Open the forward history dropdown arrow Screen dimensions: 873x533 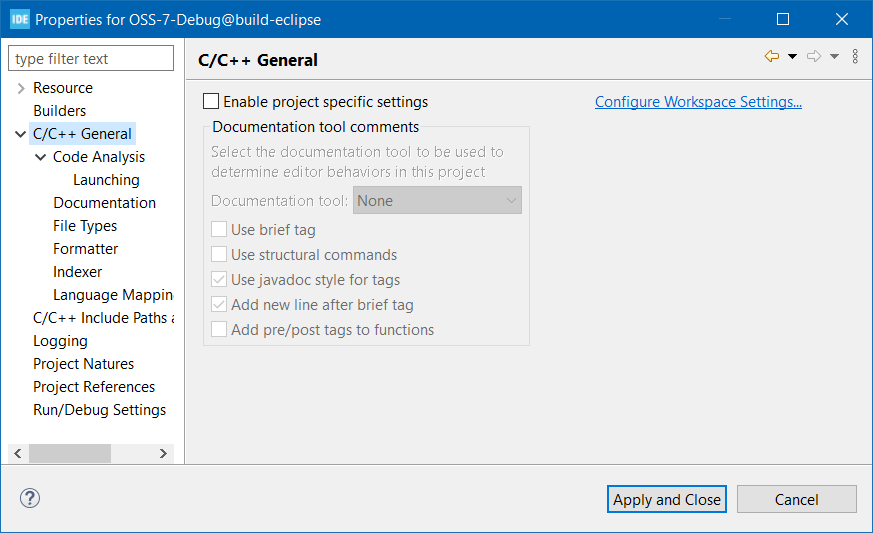[x=834, y=56]
